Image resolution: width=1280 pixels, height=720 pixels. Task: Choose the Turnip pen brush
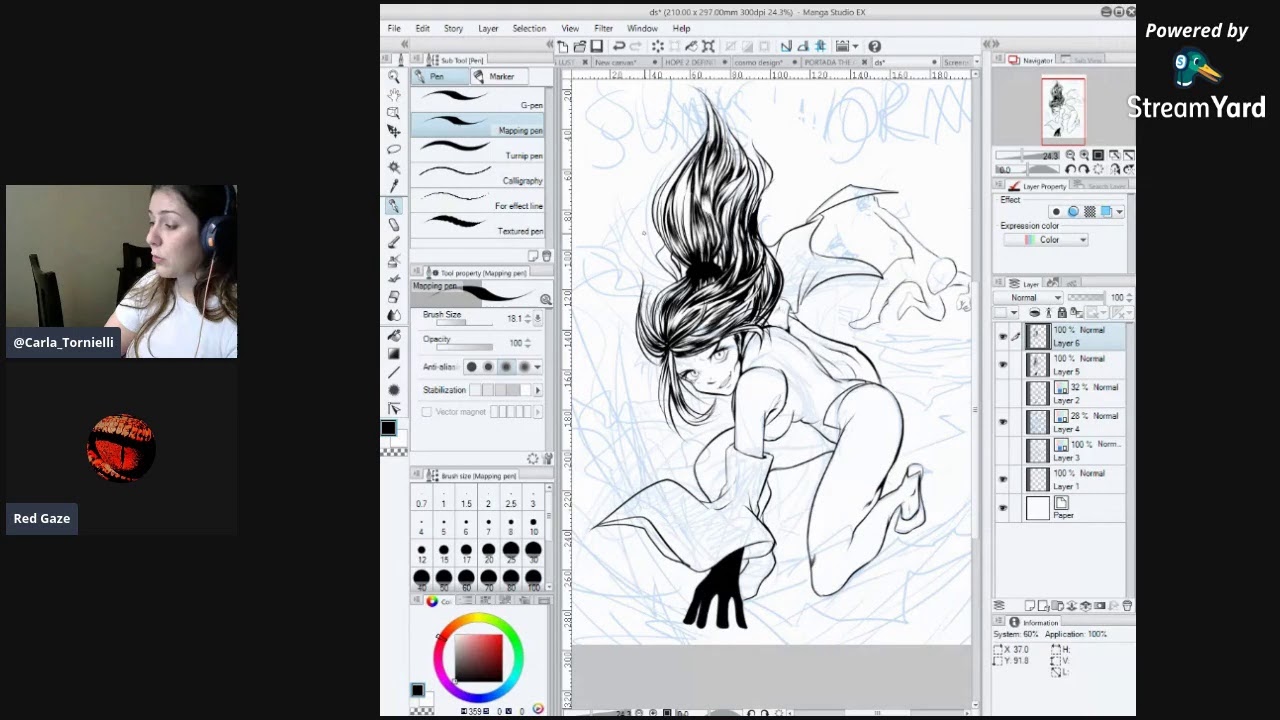[x=478, y=152]
